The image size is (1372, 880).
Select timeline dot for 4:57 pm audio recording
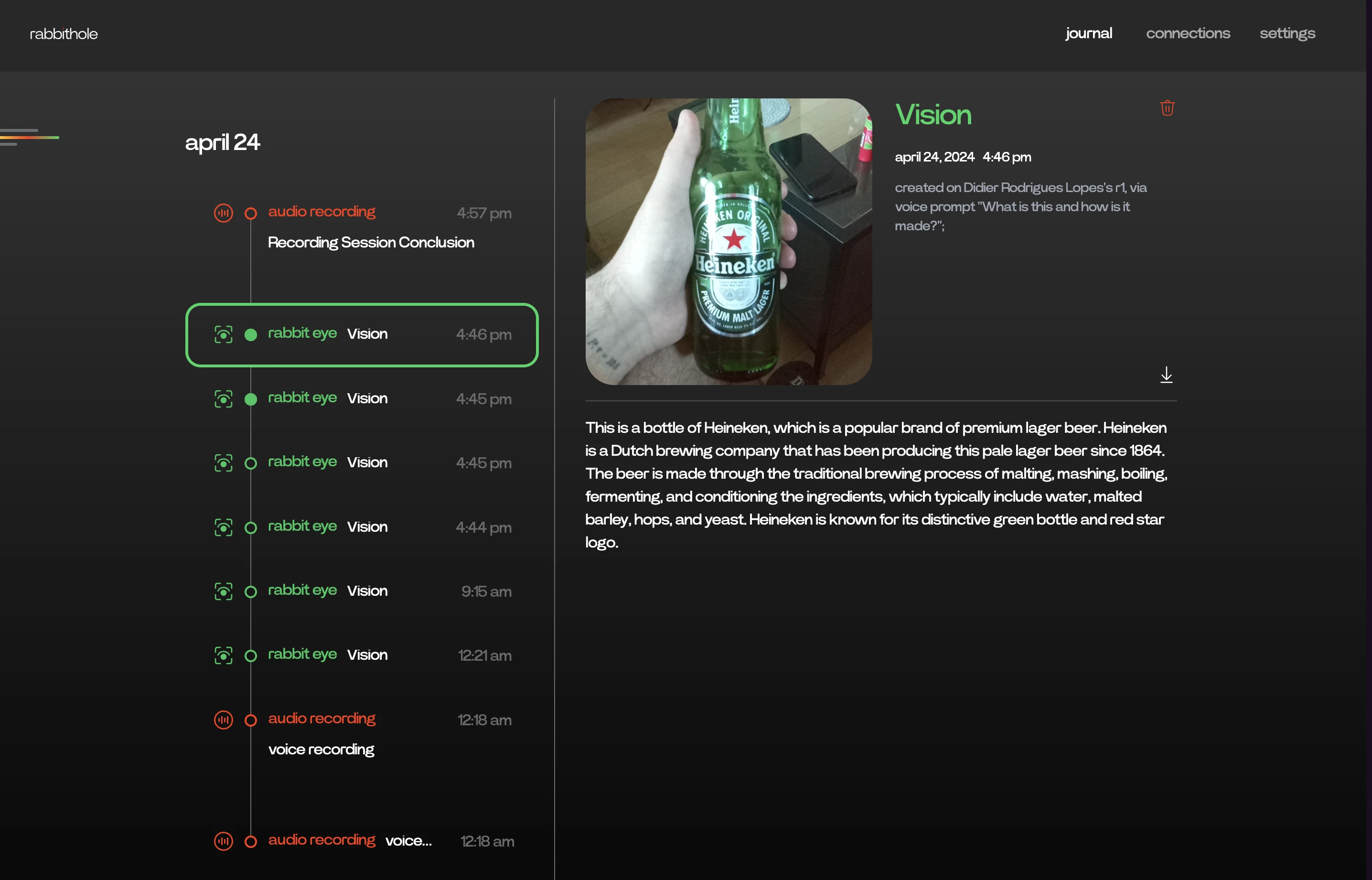[x=250, y=213]
